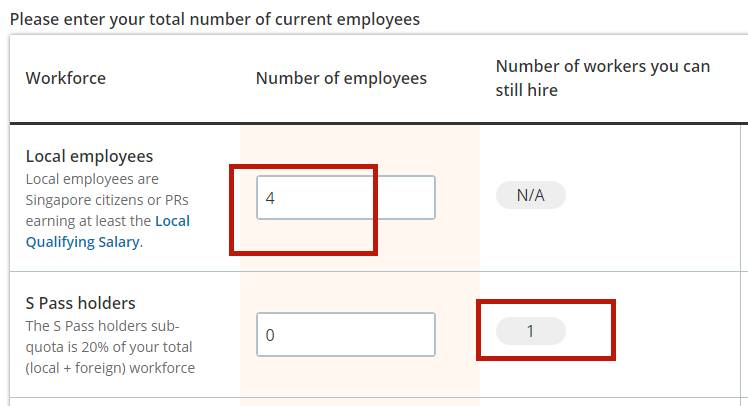Click the heading about total current employees

click(214, 19)
